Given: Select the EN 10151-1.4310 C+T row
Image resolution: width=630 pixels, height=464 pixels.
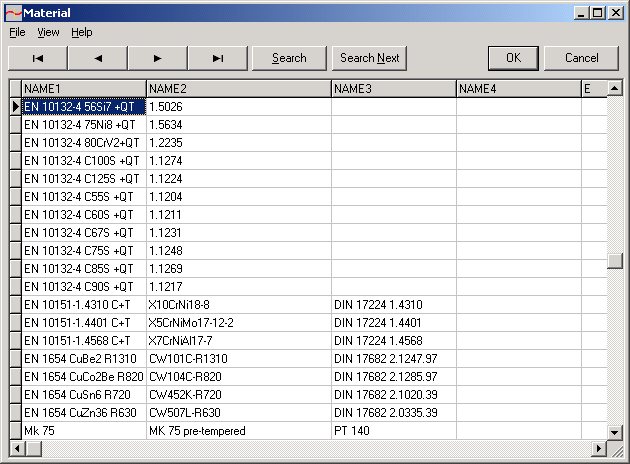Looking at the screenshot, I should 84,304.
